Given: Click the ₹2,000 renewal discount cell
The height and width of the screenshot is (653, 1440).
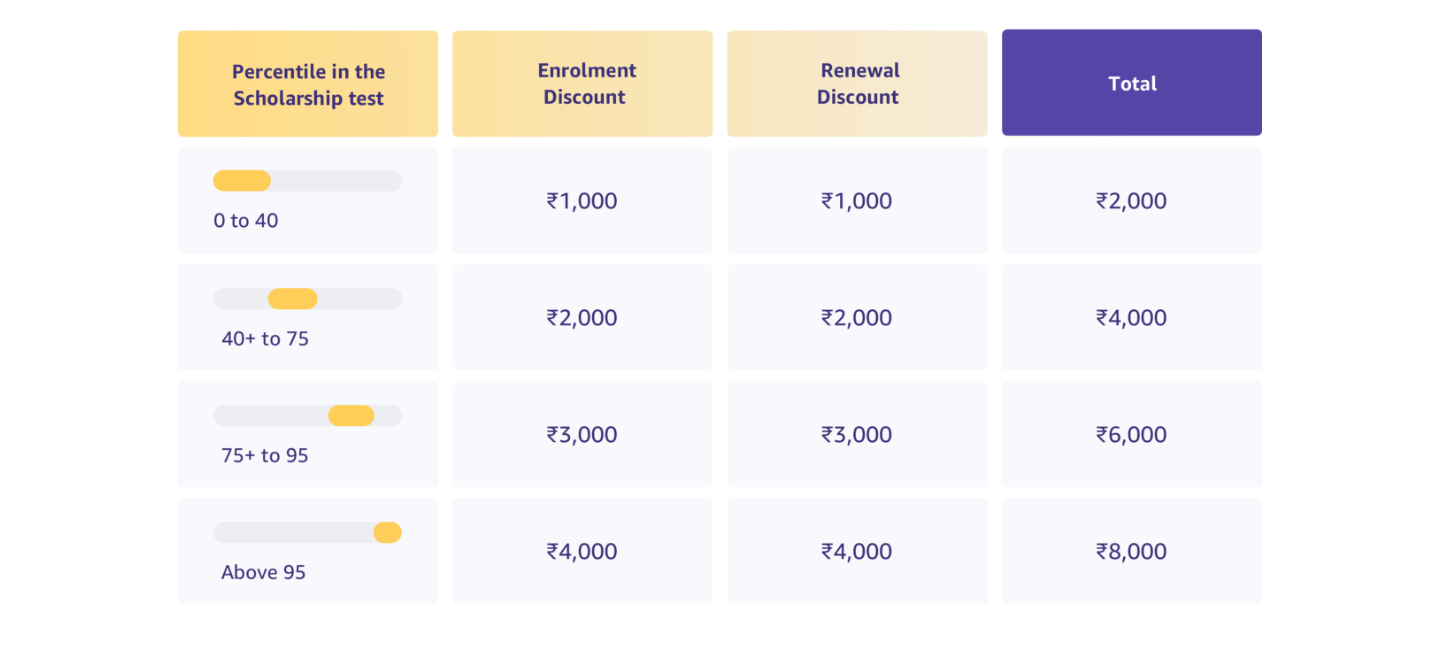Looking at the screenshot, I should coord(857,318).
